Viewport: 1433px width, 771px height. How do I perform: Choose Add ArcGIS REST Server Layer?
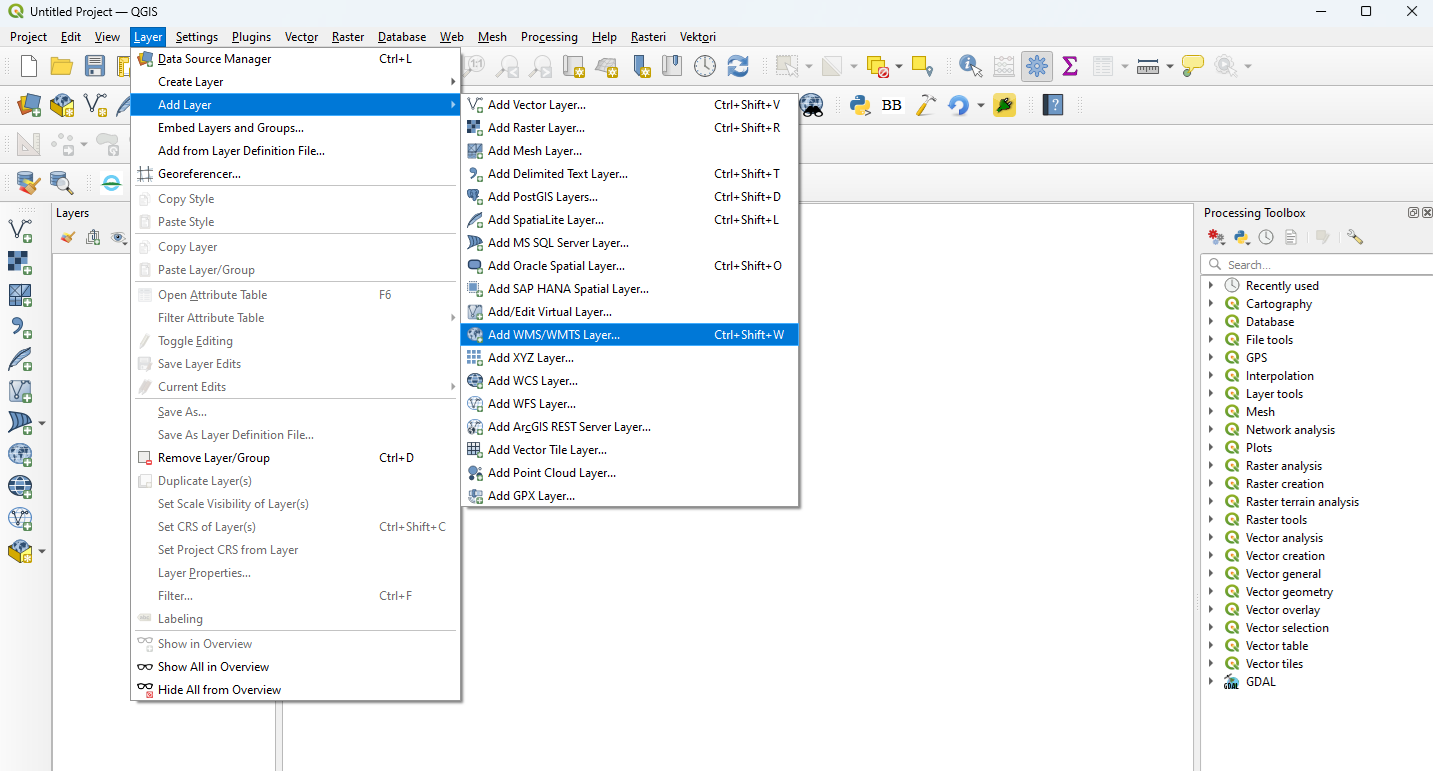pos(630,427)
